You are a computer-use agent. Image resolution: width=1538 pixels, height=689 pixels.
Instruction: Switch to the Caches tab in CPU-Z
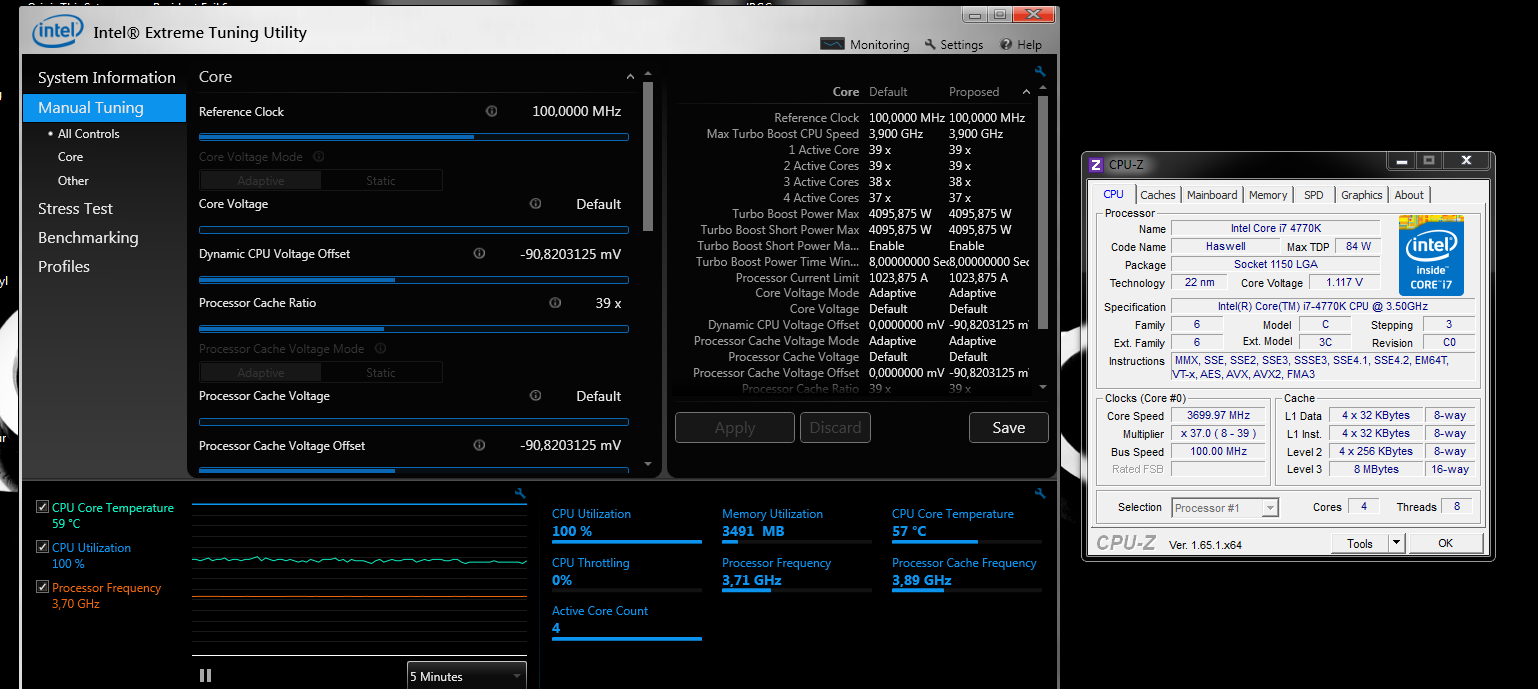point(1158,195)
